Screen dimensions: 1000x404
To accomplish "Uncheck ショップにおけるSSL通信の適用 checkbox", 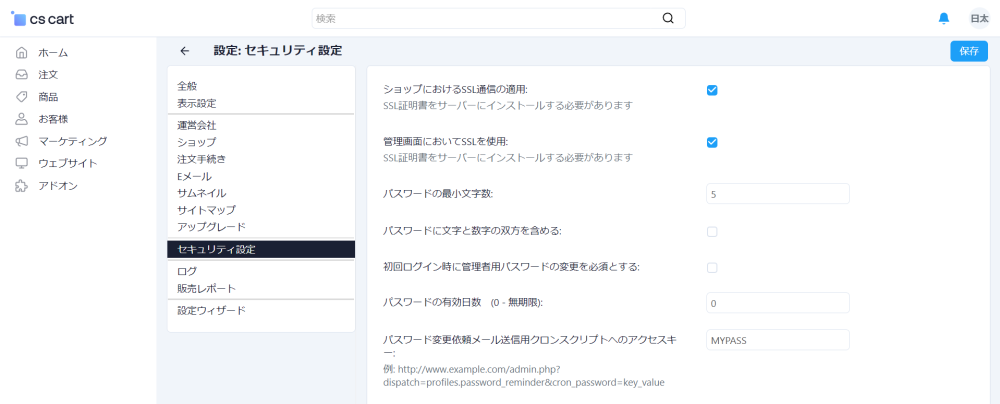I will click(x=712, y=91).
